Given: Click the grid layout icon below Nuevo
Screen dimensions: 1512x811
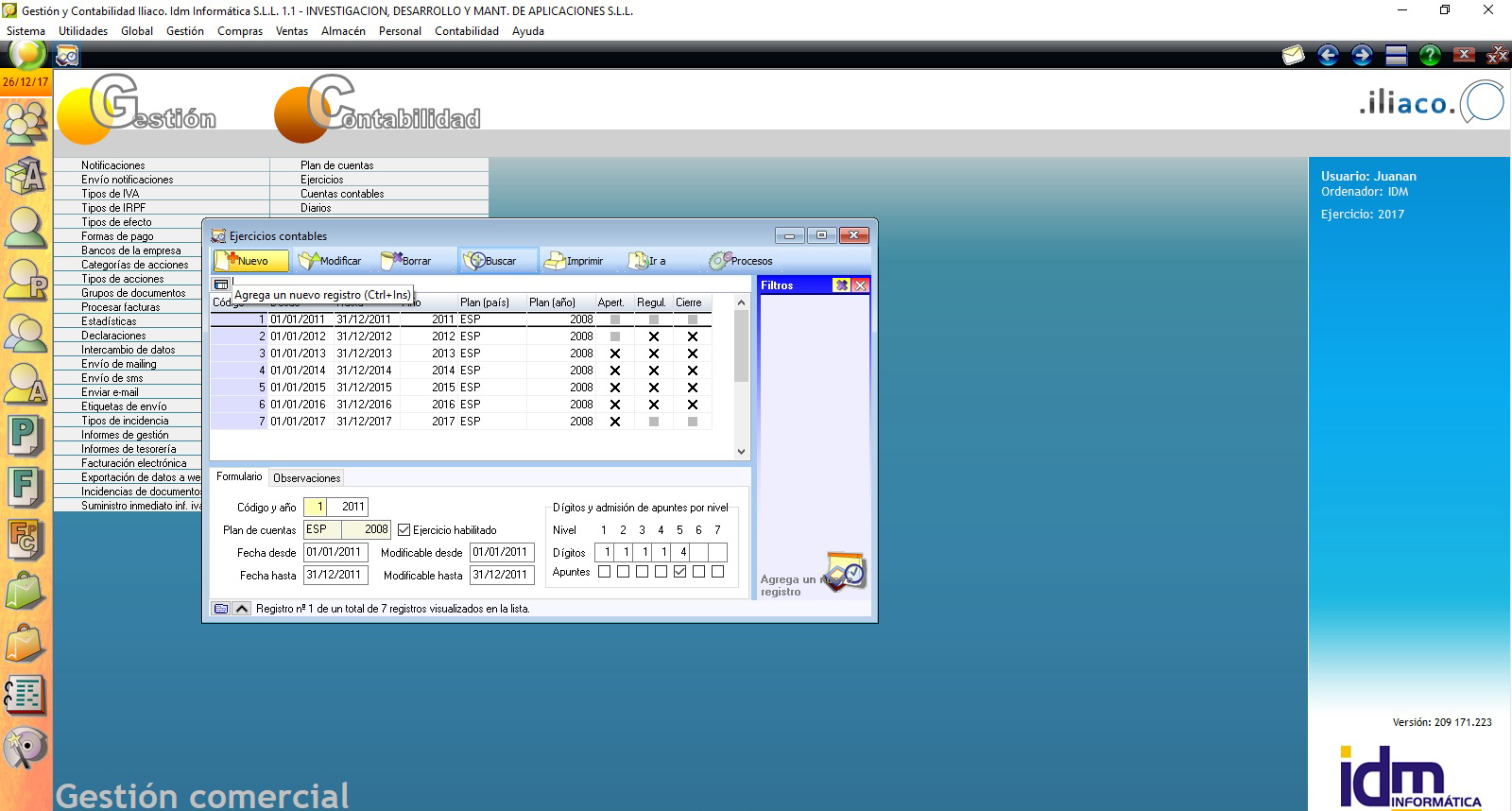Looking at the screenshot, I should (x=221, y=285).
